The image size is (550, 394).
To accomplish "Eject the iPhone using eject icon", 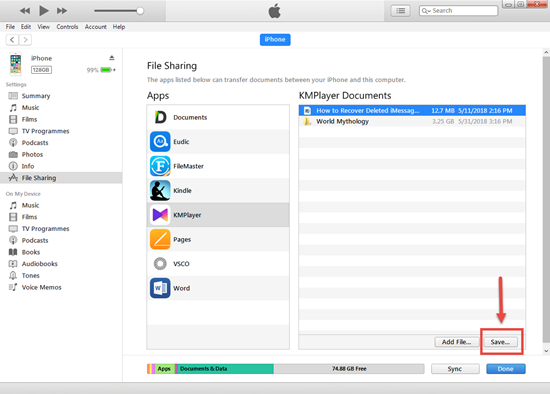I will tap(112, 58).
